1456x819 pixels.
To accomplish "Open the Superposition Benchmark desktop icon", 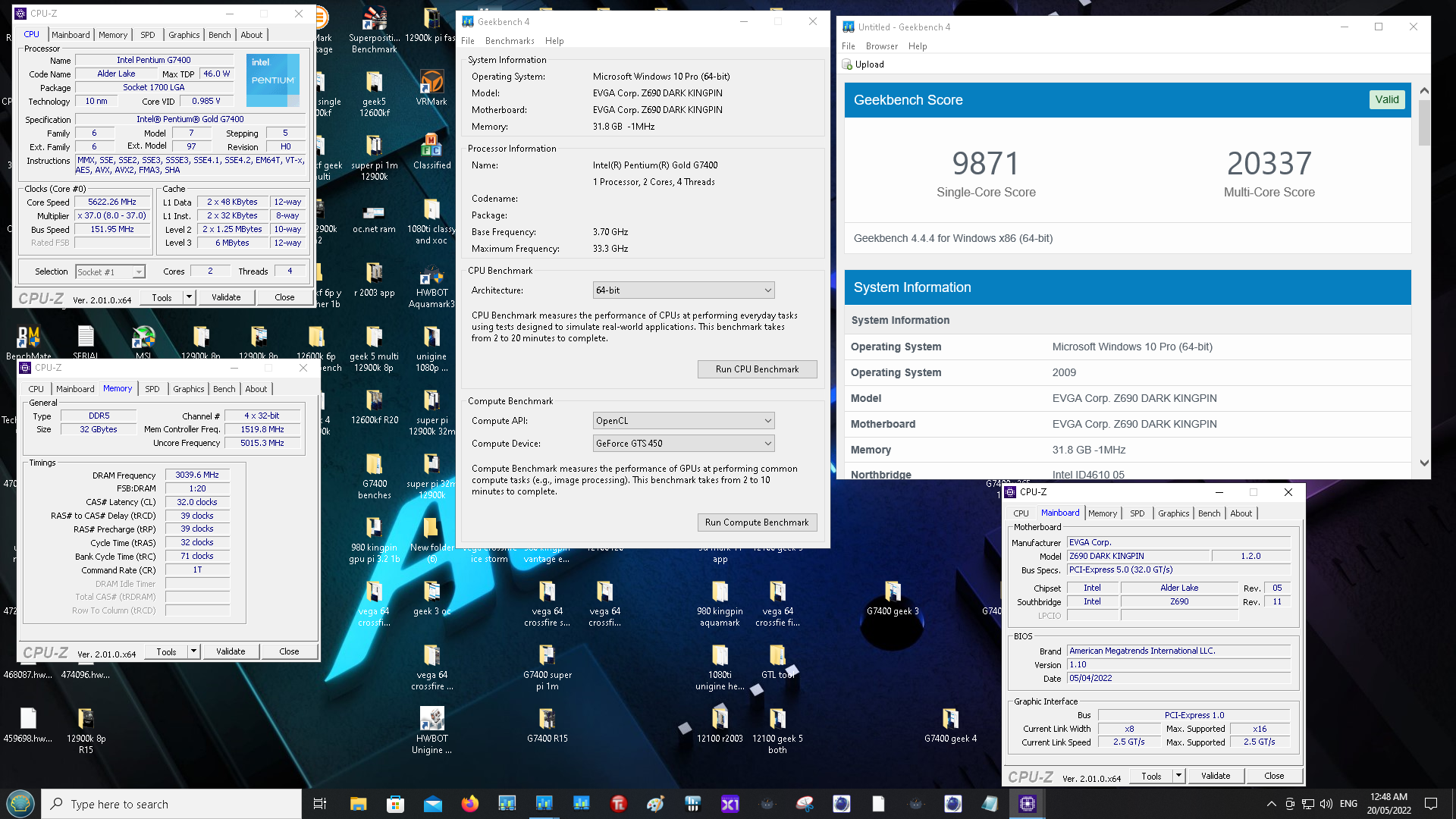I will (375, 30).
